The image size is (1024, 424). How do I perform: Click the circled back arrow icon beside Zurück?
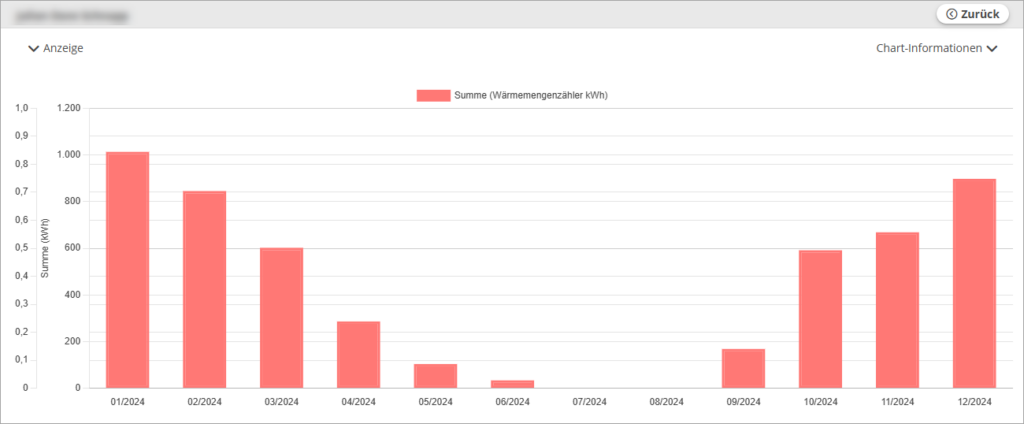coord(951,14)
